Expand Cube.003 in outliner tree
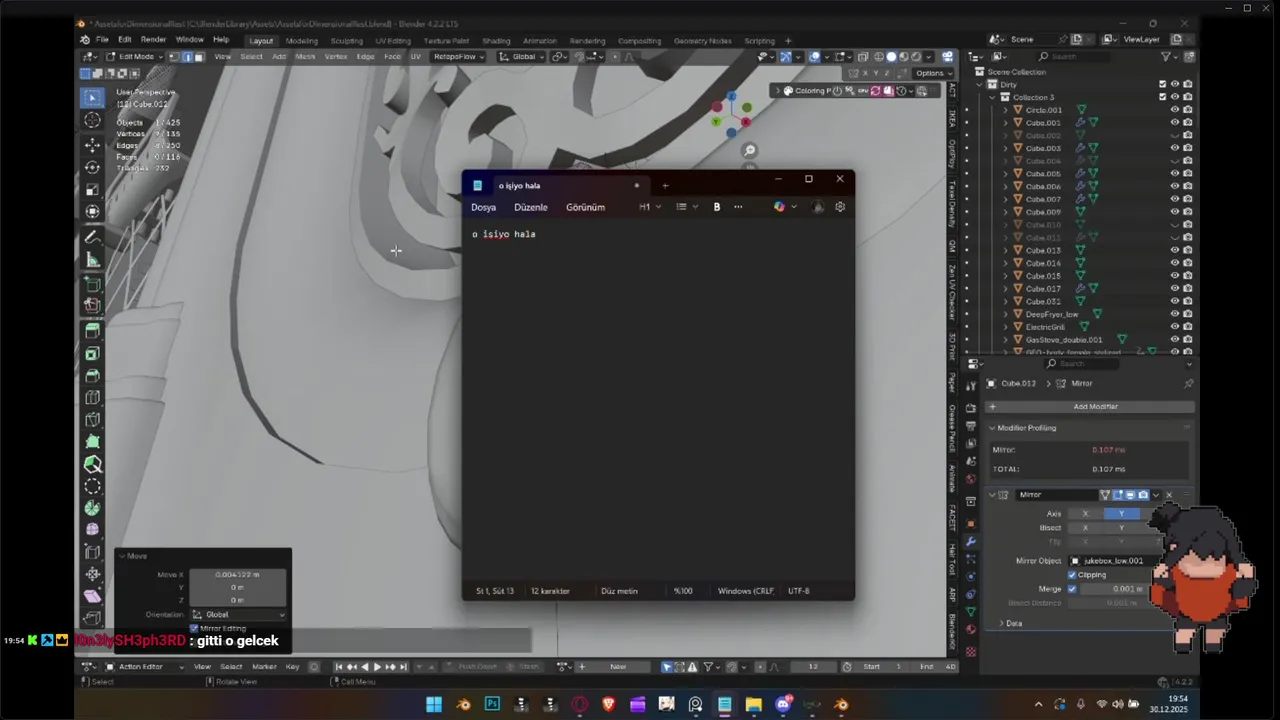Screen dimensions: 1280x720 tap(1006, 148)
